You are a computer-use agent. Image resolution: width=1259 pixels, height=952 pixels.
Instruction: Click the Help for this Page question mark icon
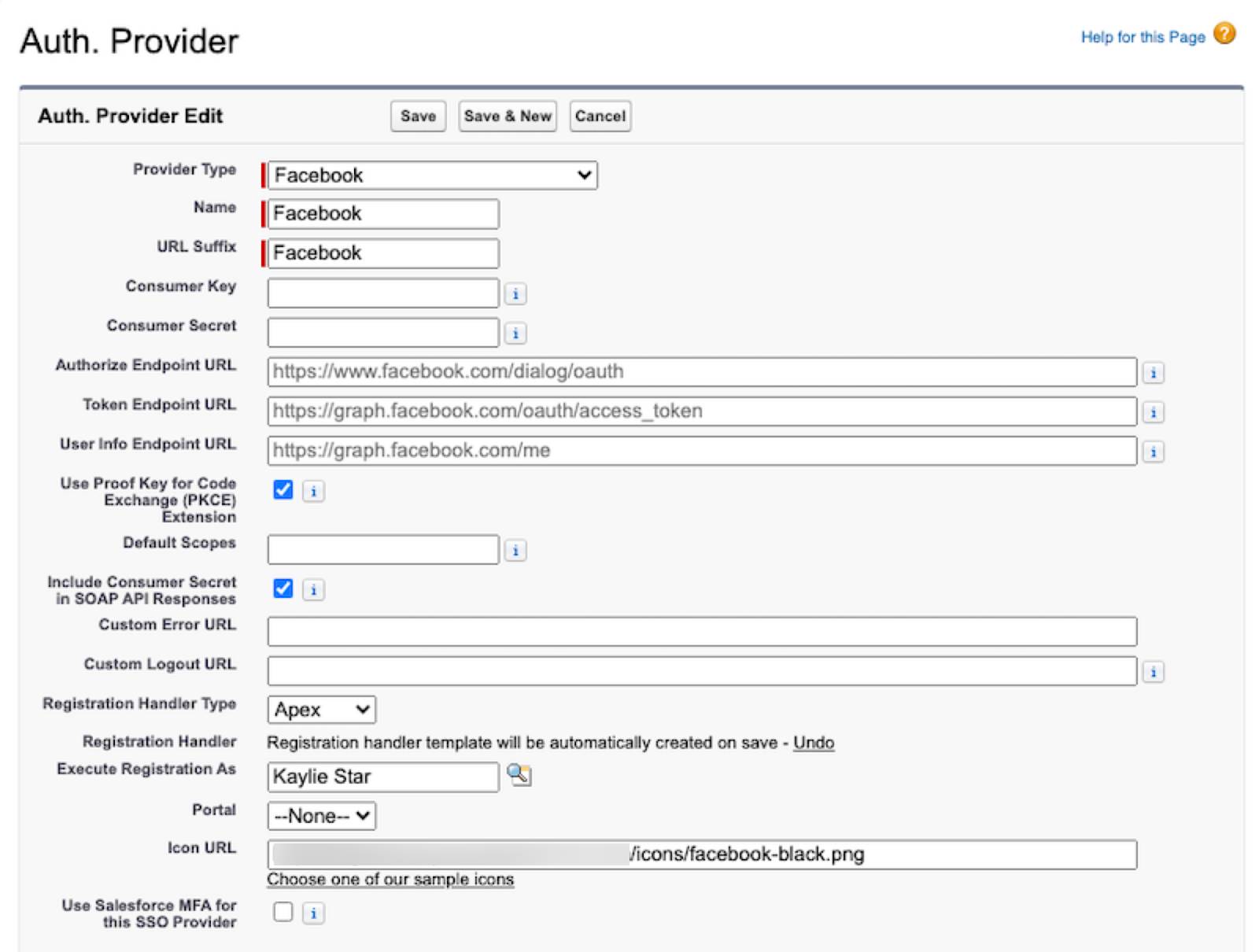click(x=1224, y=34)
